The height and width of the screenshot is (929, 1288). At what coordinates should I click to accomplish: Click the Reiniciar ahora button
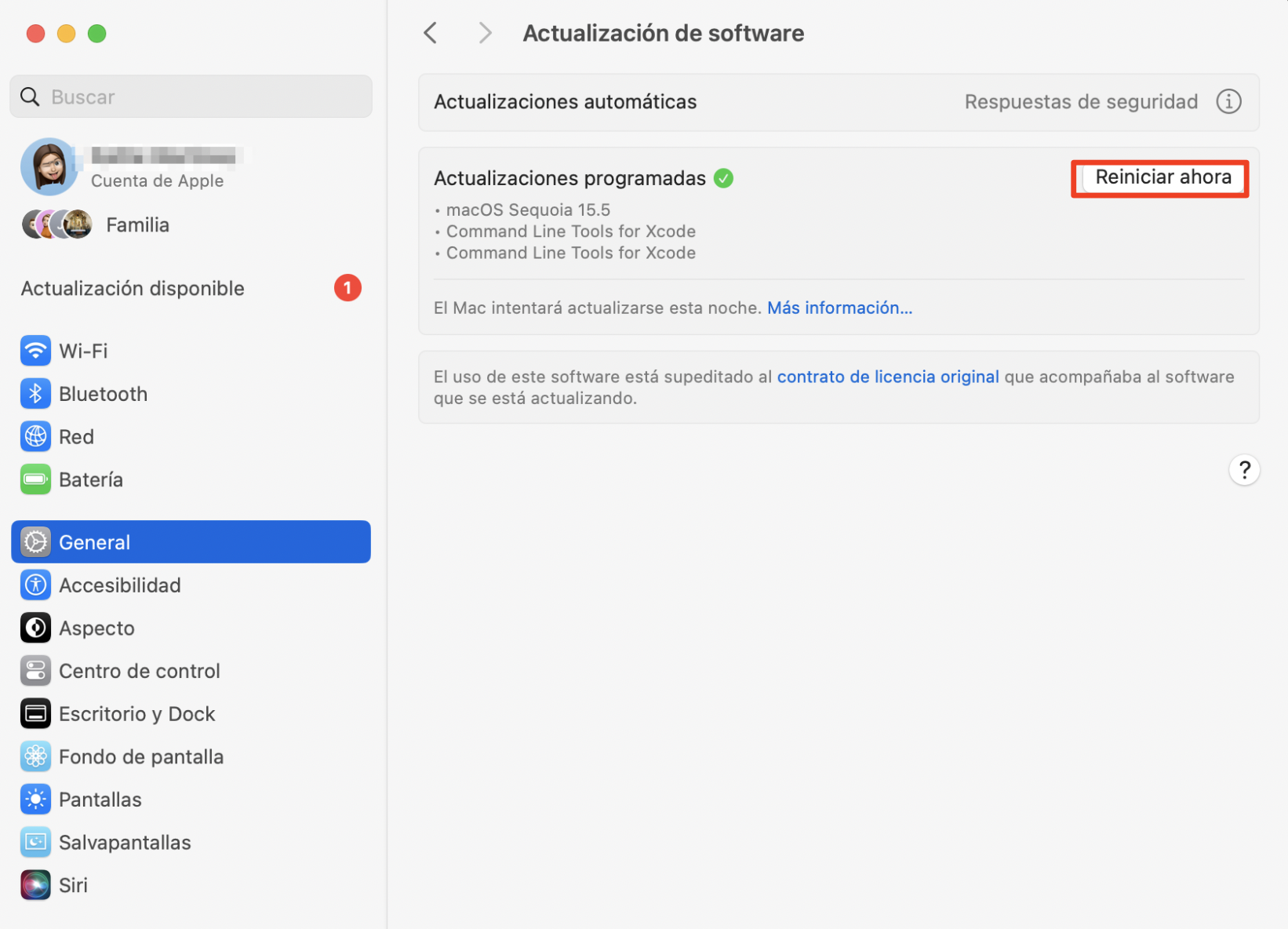click(x=1162, y=177)
